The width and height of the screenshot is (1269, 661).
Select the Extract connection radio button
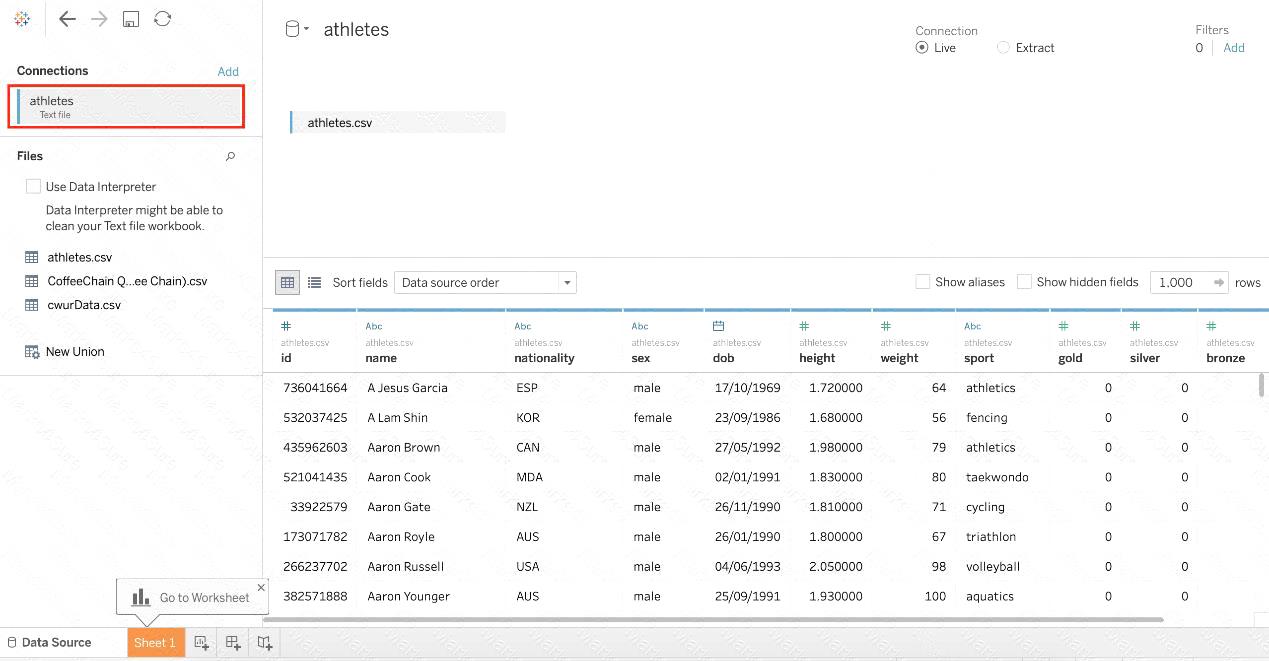tap(1003, 48)
